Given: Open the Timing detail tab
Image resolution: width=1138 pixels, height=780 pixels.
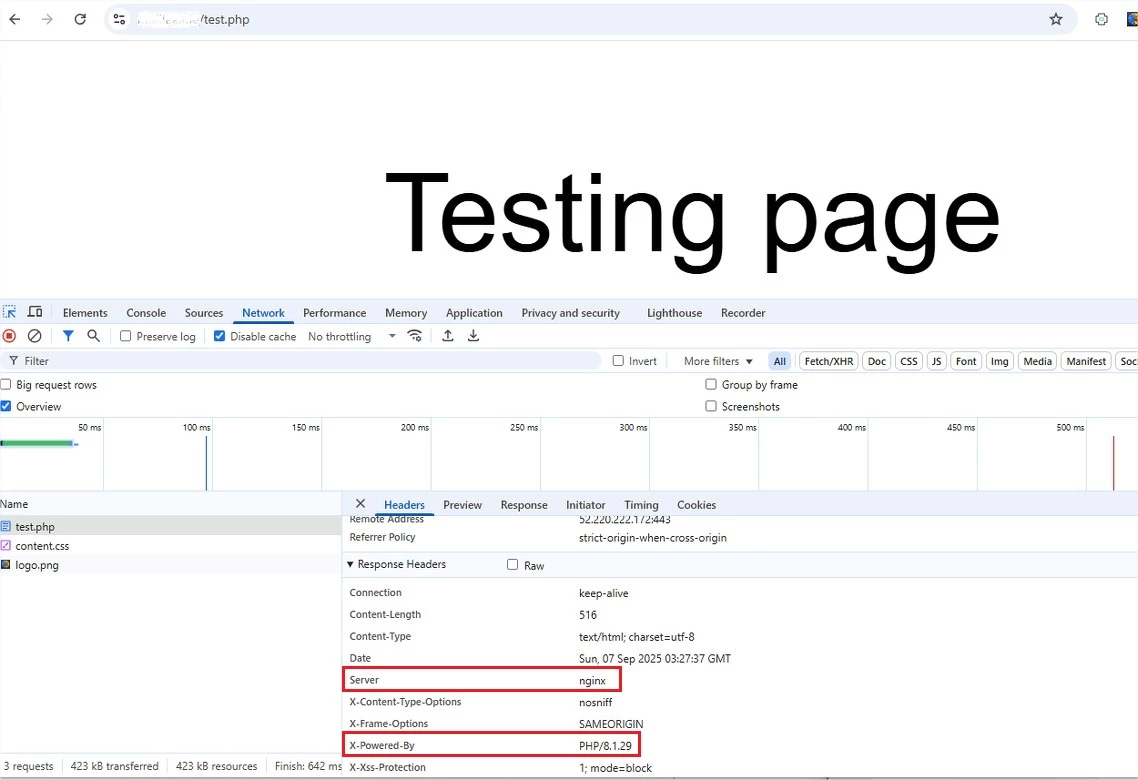Looking at the screenshot, I should coord(641,505).
